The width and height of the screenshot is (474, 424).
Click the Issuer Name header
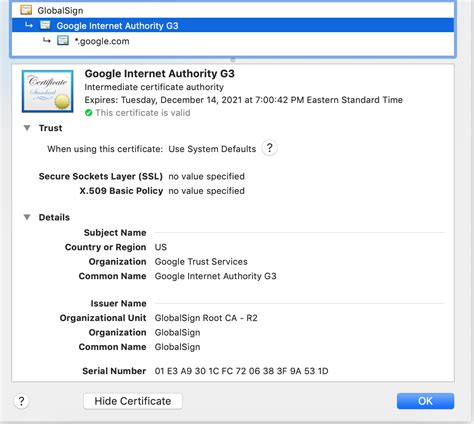[118, 304]
